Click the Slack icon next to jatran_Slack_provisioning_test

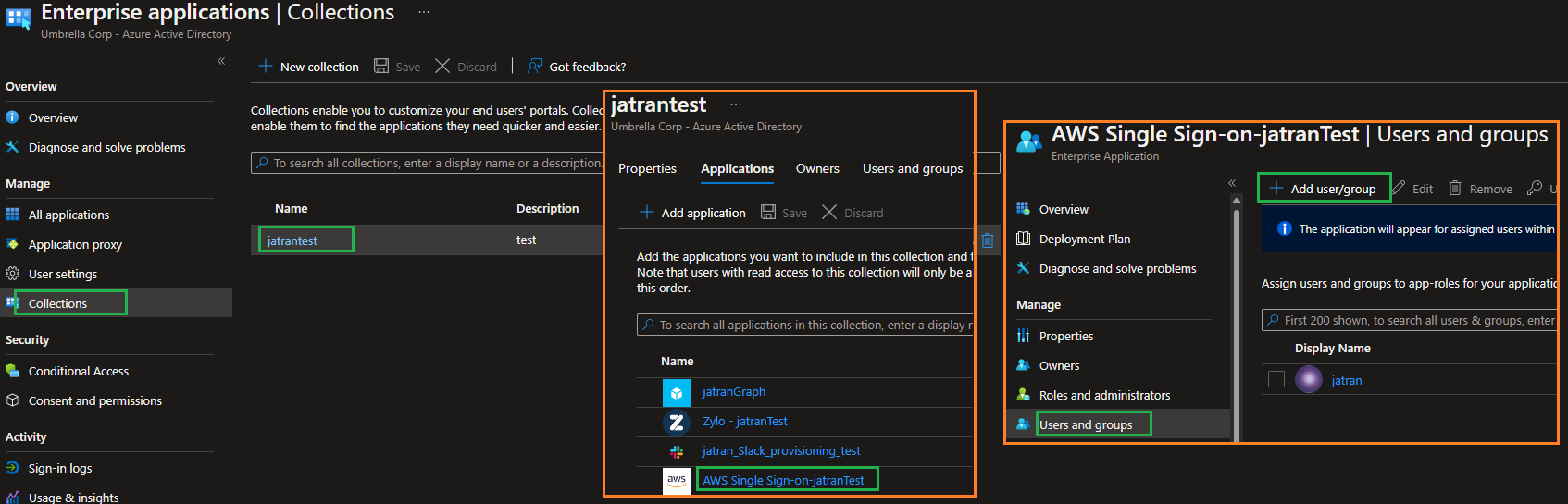pyautogui.click(x=677, y=451)
